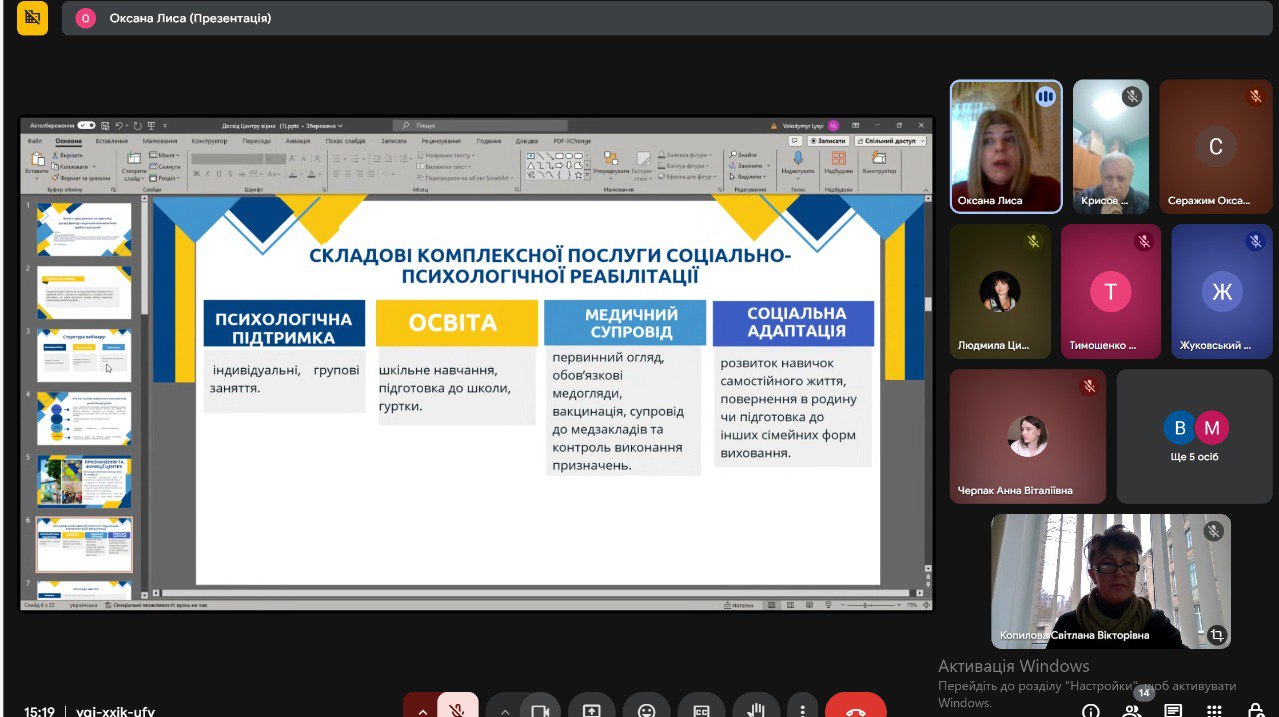Open the emoji reactions button

tap(647, 710)
